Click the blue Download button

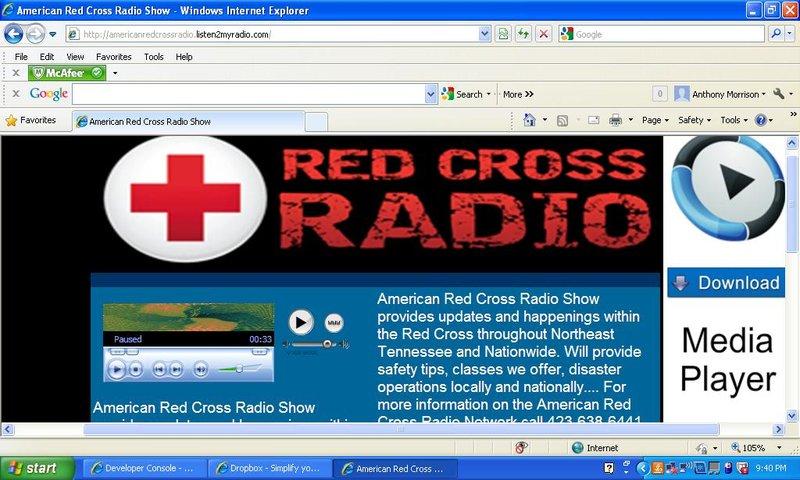[x=726, y=283]
